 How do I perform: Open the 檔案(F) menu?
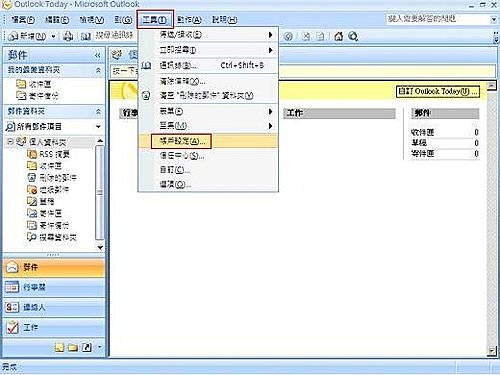23,20
